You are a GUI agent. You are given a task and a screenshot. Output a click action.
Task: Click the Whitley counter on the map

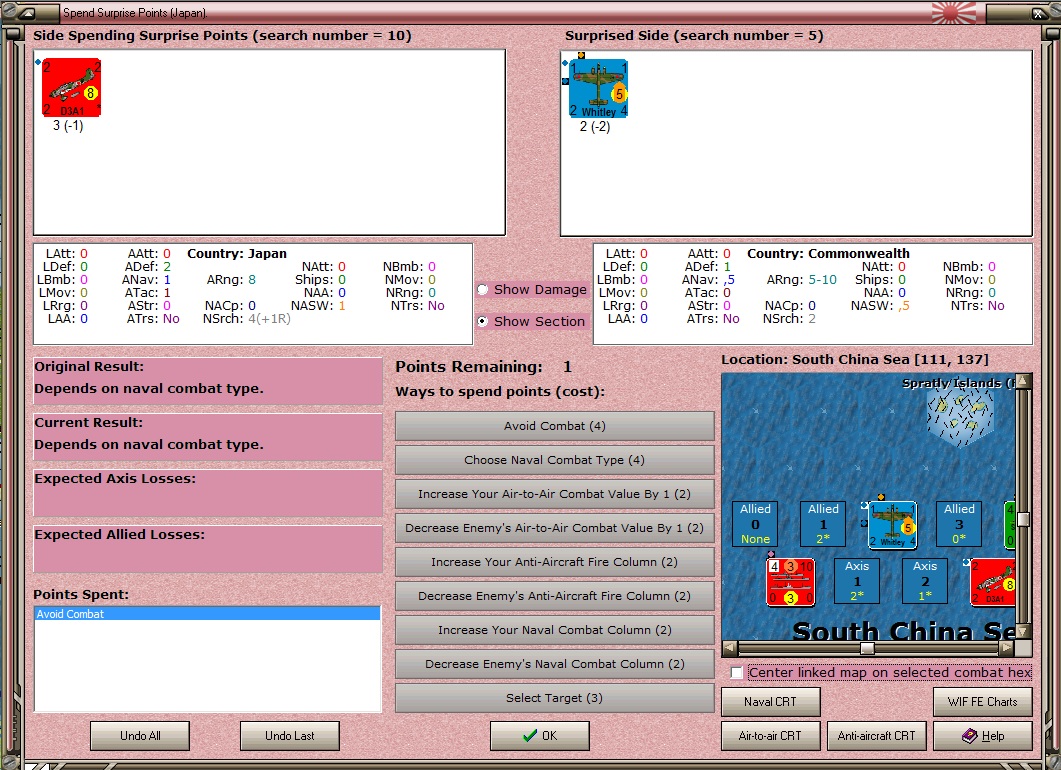click(893, 524)
